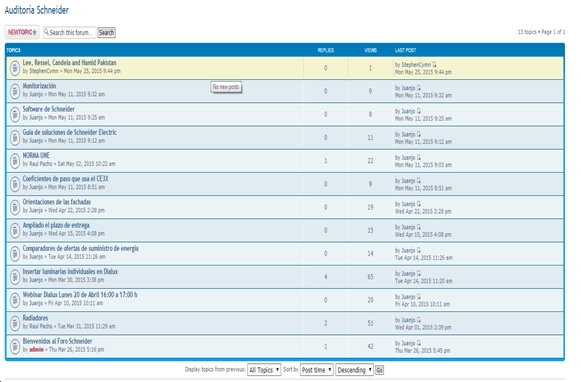Focus the Search this forum field

(70, 33)
